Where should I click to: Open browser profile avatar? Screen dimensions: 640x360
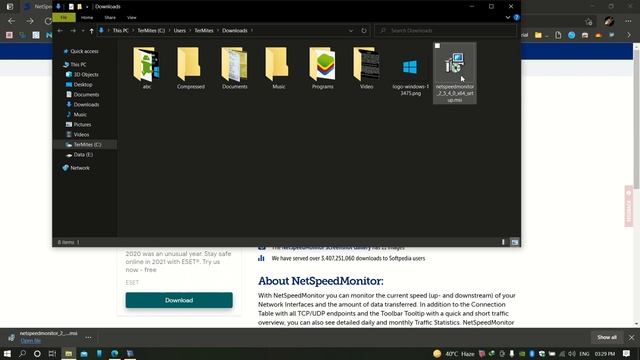pos(609,21)
